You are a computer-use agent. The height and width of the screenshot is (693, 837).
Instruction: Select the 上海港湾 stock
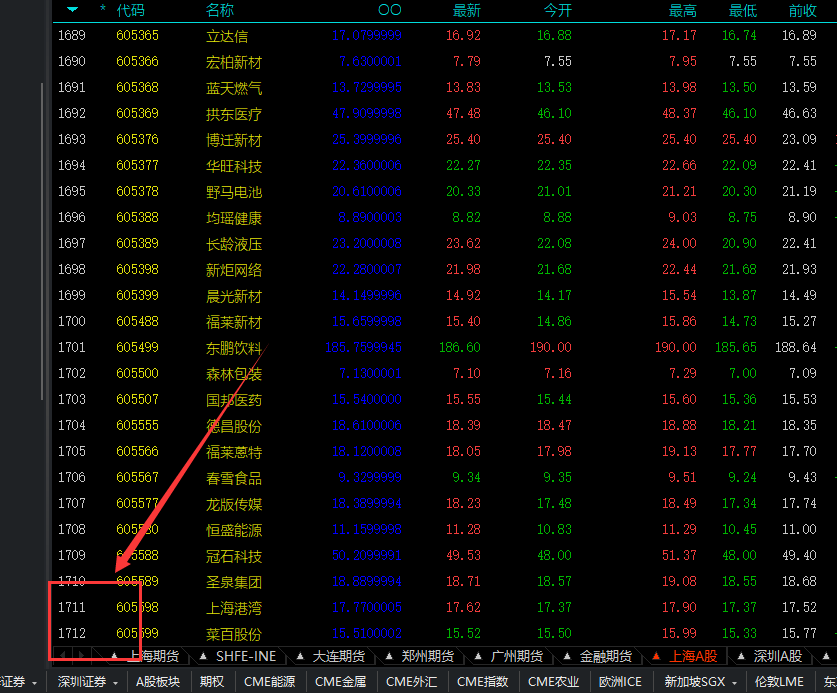(234, 608)
